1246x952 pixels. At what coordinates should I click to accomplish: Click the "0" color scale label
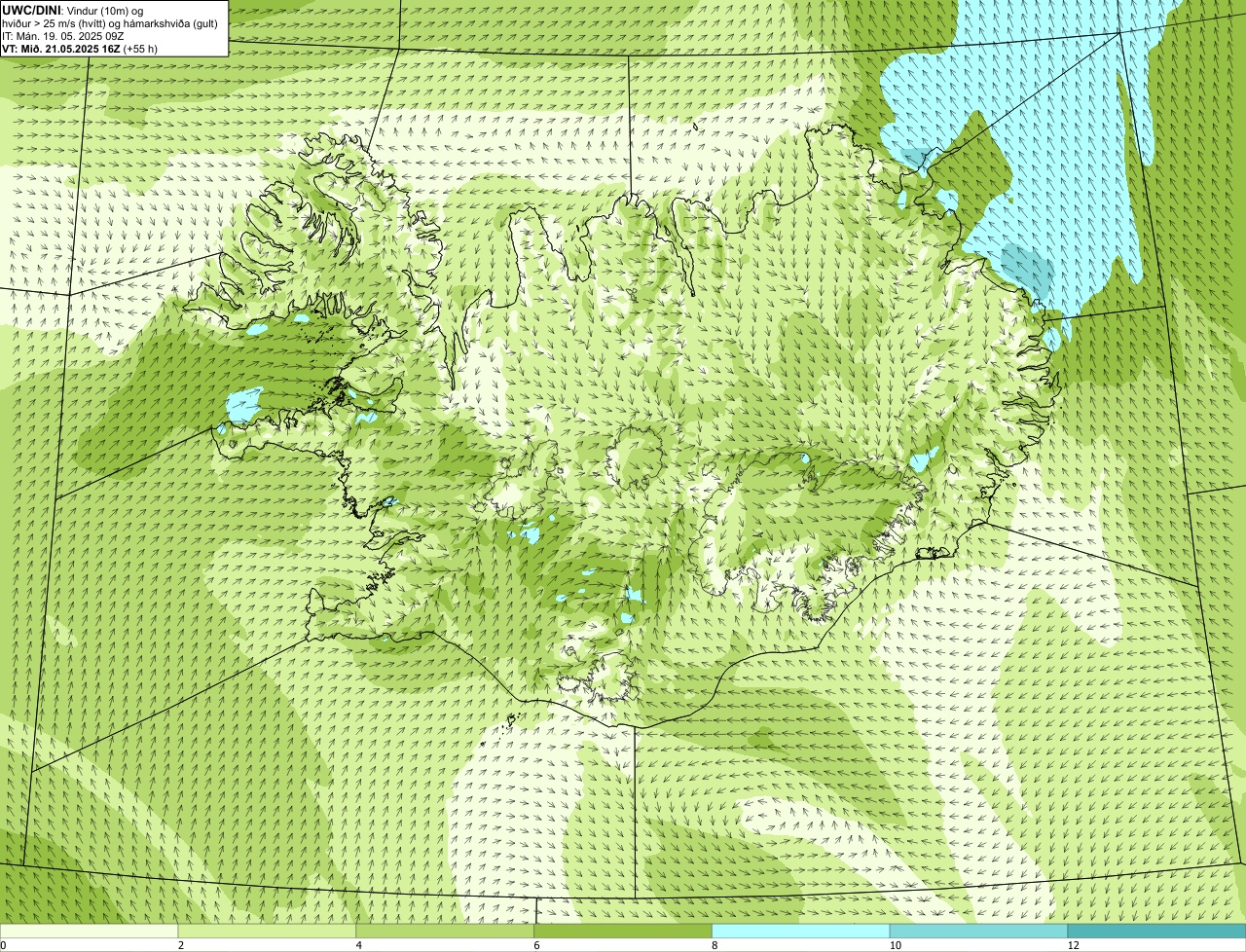pyautogui.click(x=3, y=945)
